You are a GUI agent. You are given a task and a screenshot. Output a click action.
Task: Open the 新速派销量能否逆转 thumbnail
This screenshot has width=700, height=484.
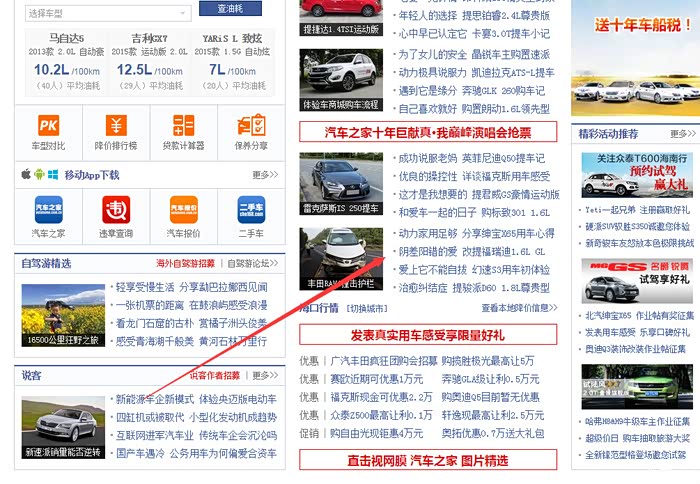[x=63, y=427]
